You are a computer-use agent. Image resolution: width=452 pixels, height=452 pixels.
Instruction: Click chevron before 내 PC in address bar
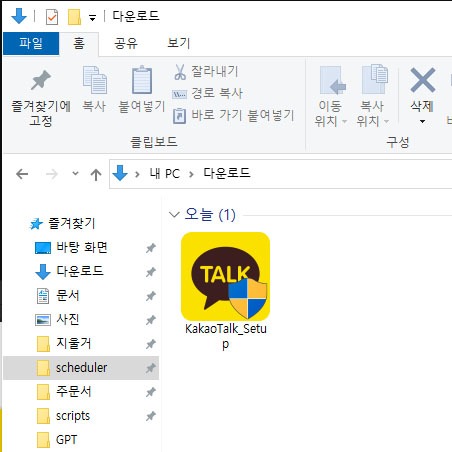pos(137,174)
